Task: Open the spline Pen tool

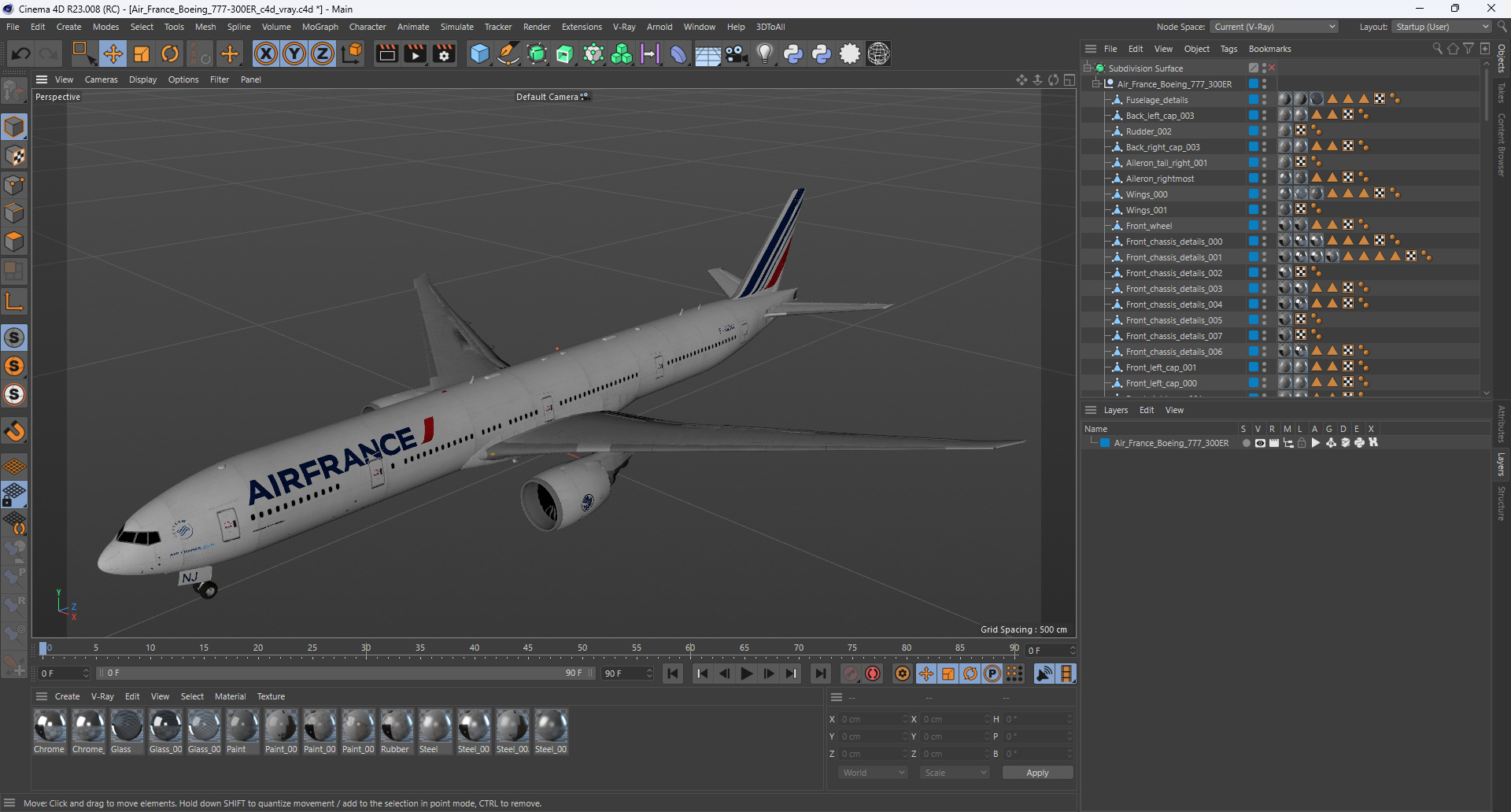Action: coord(508,54)
